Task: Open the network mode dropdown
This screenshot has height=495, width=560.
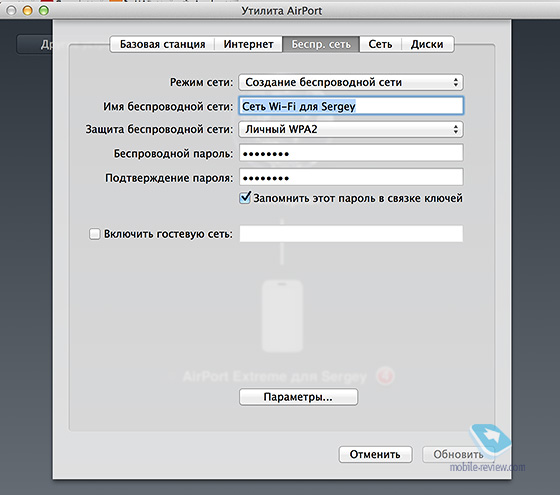Action: pos(351,82)
